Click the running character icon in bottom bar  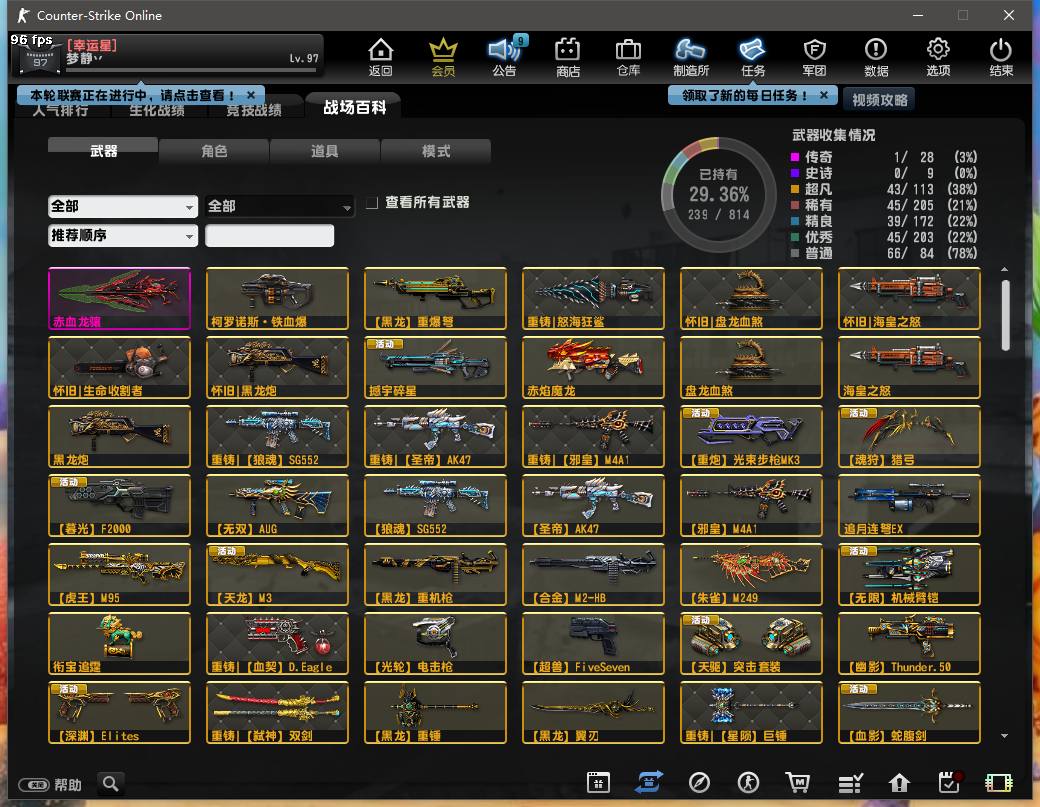tap(748, 783)
